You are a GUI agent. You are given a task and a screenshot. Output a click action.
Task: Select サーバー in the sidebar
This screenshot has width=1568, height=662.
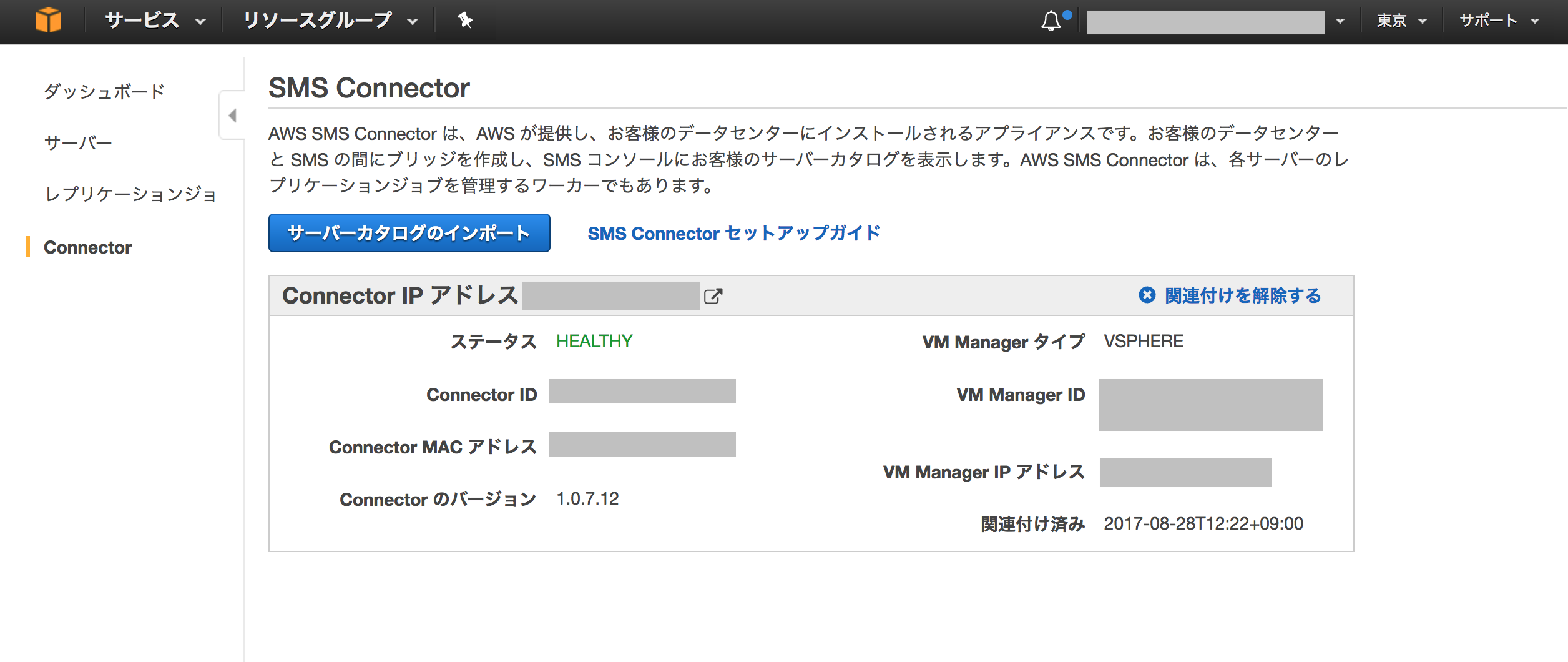pos(77,142)
